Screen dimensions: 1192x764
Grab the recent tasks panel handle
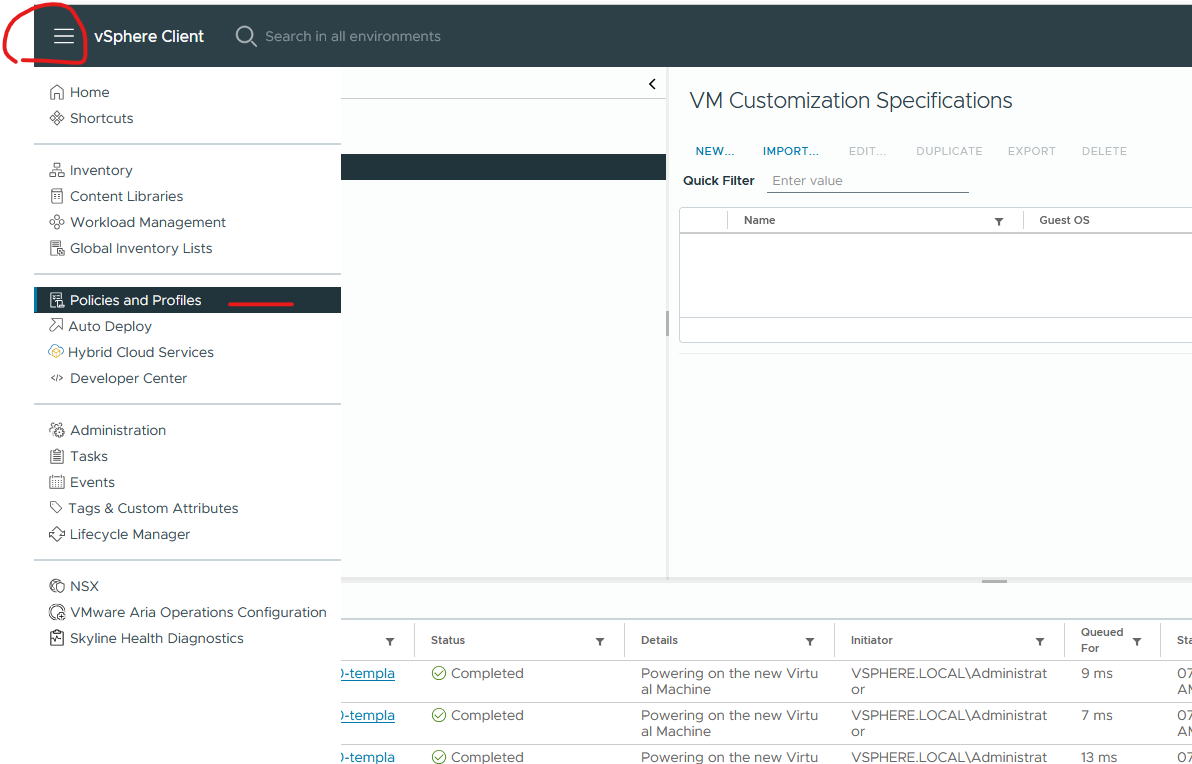pos(994,582)
